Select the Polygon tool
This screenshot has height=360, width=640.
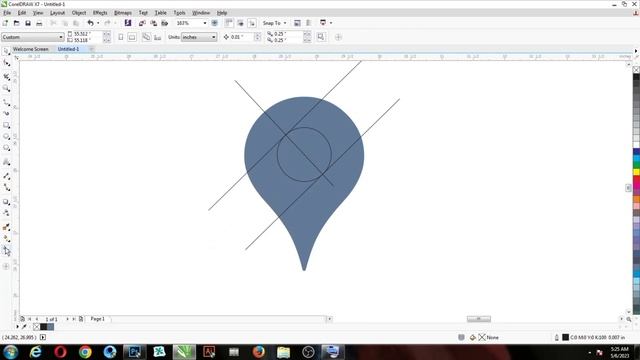pyautogui.click(x=6, y=148)
